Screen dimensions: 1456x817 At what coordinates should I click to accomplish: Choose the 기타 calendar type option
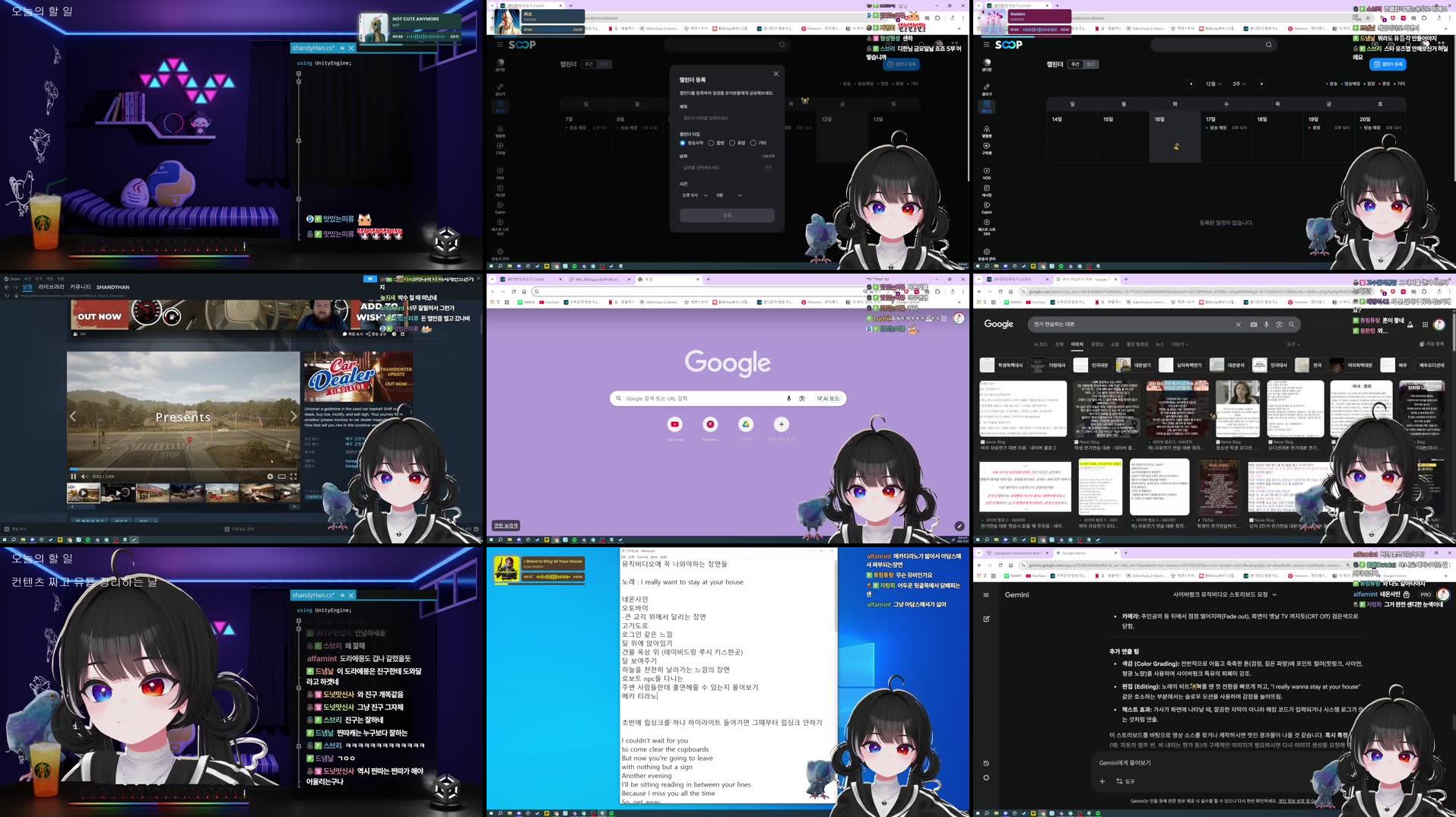coord(753,143)
